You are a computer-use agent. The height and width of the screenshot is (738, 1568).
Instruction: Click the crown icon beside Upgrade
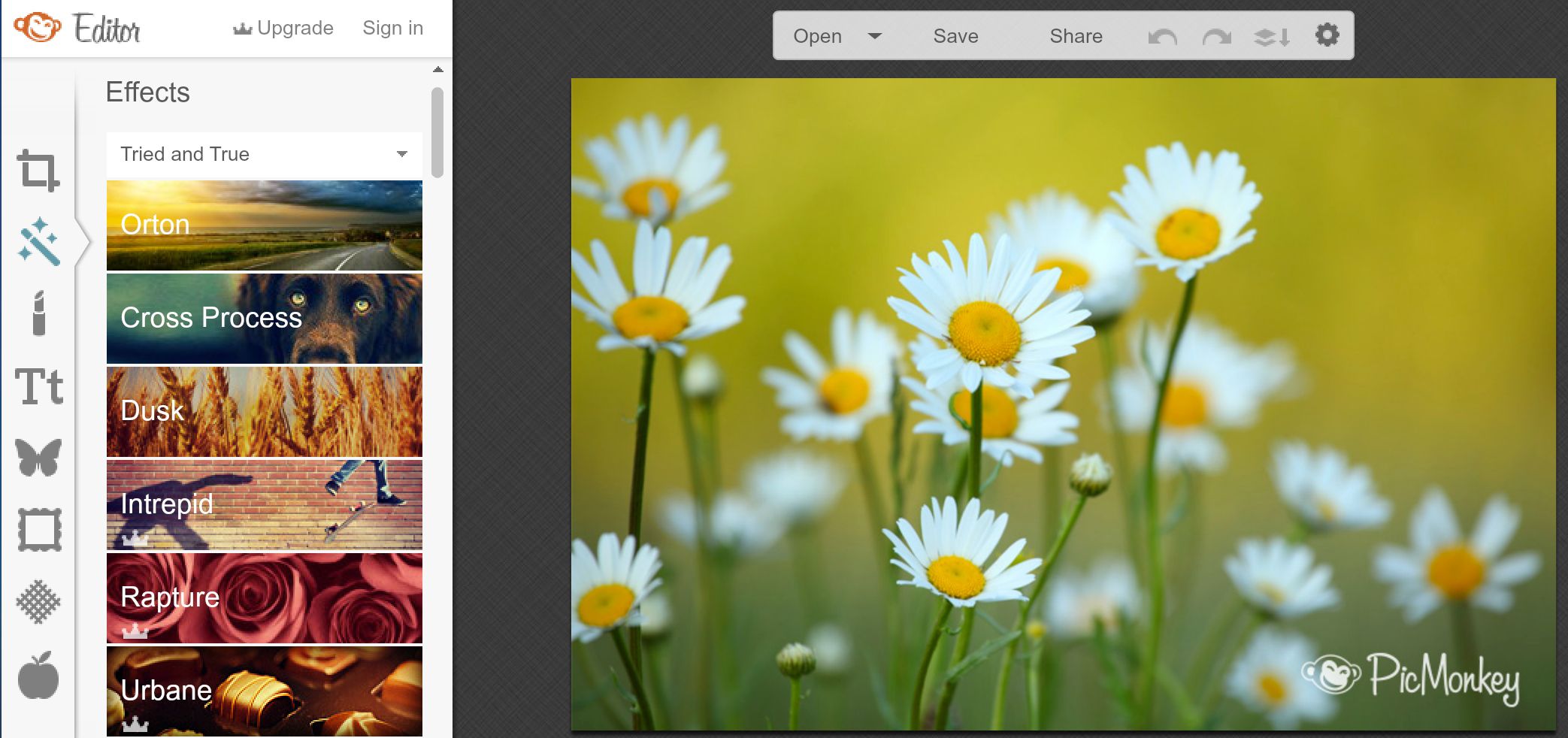click(242, 29)
